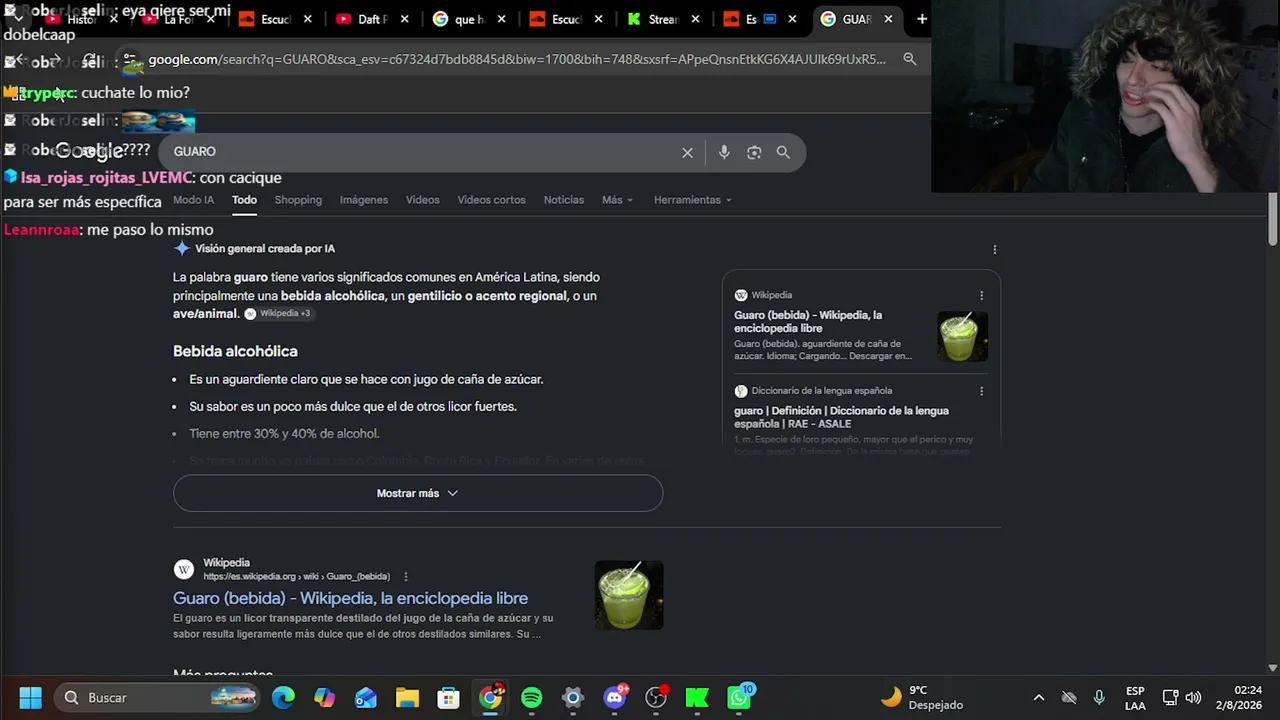The image size is (1280, 720).
Task: Switch to Videos cortos results
Action: coord(491,200)
